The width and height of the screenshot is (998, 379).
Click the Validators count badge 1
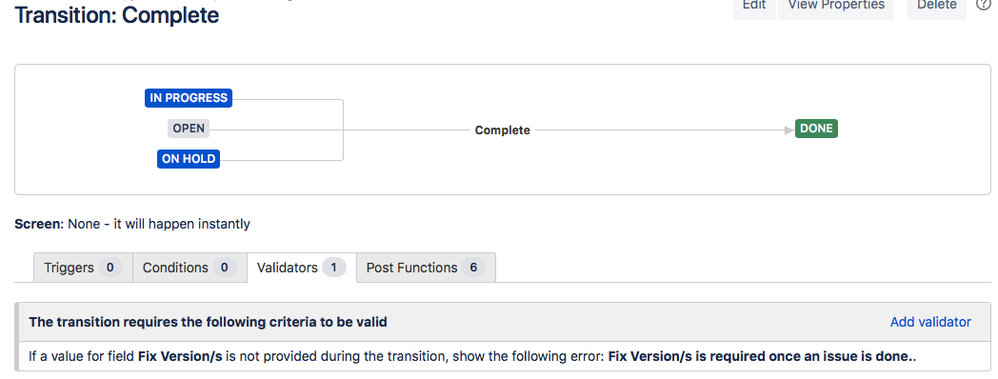click(334, 268)
